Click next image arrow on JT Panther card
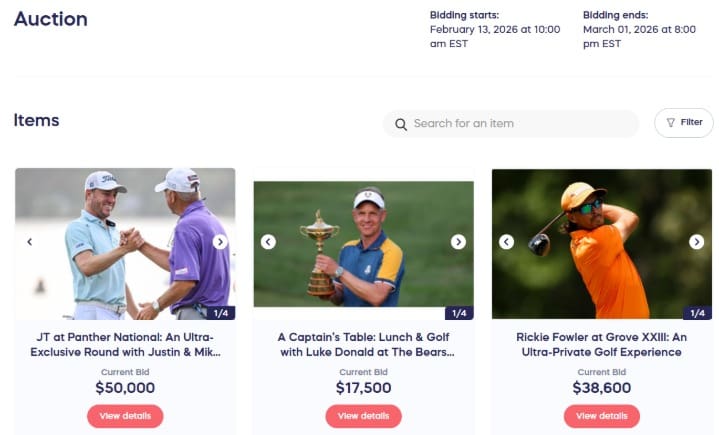719x435 pixels. [x=220, y=242]
